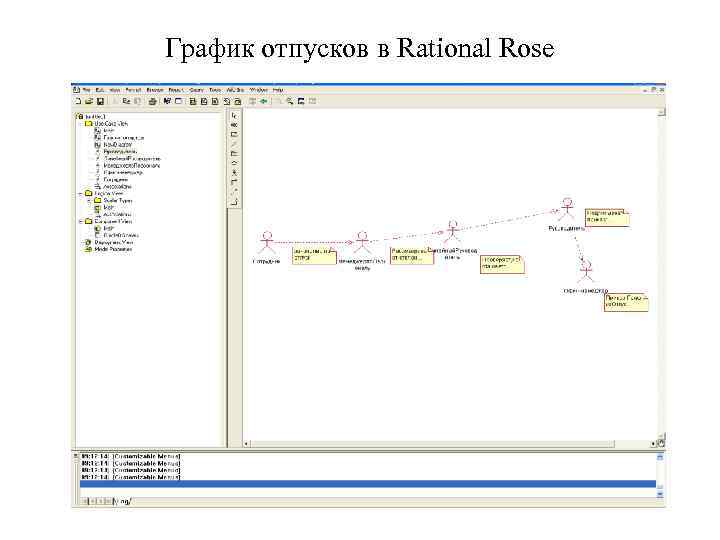Click the Browse Component Diagram icon
The image size is (720, 540).
tap(215, 101)
